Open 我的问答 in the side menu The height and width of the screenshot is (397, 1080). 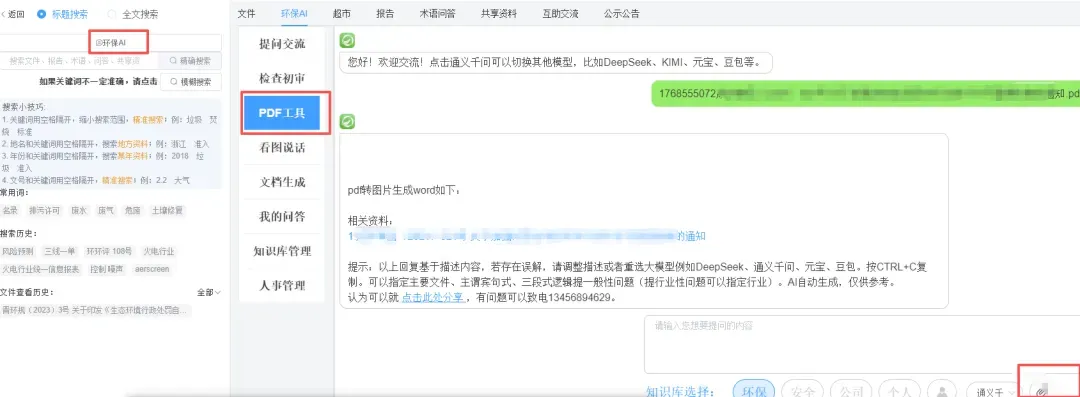click(x=282, y=216)
